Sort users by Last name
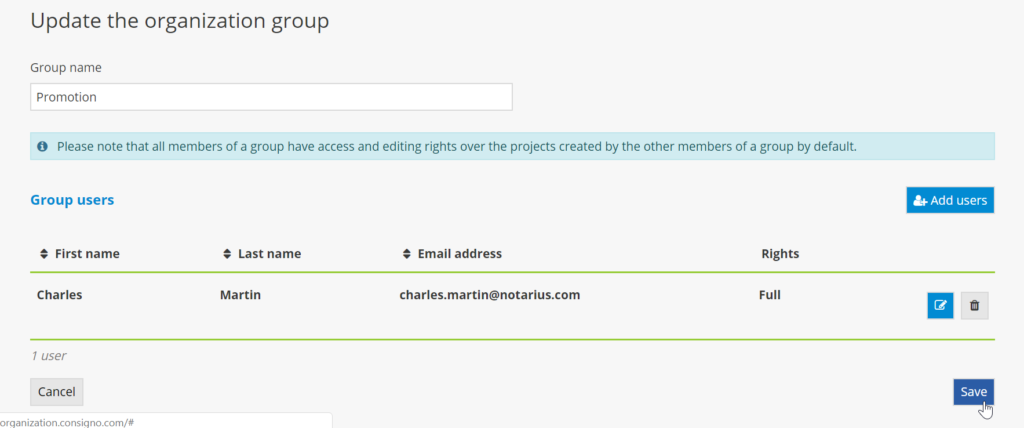The height and width of the screenshot is (428, 1024). [x=227, y=254]
